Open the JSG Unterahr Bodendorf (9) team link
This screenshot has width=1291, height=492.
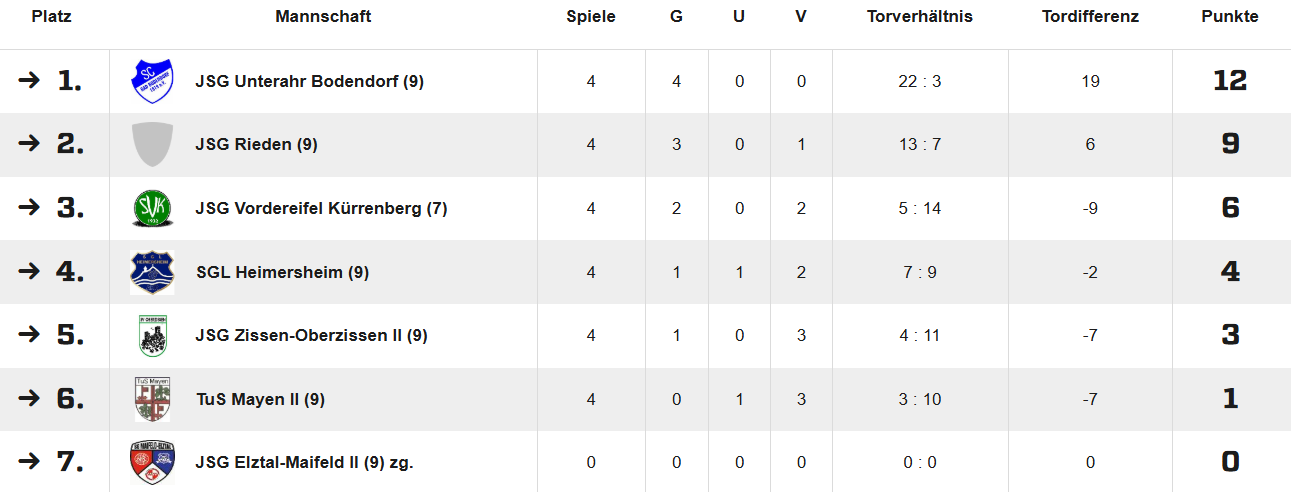310,81
